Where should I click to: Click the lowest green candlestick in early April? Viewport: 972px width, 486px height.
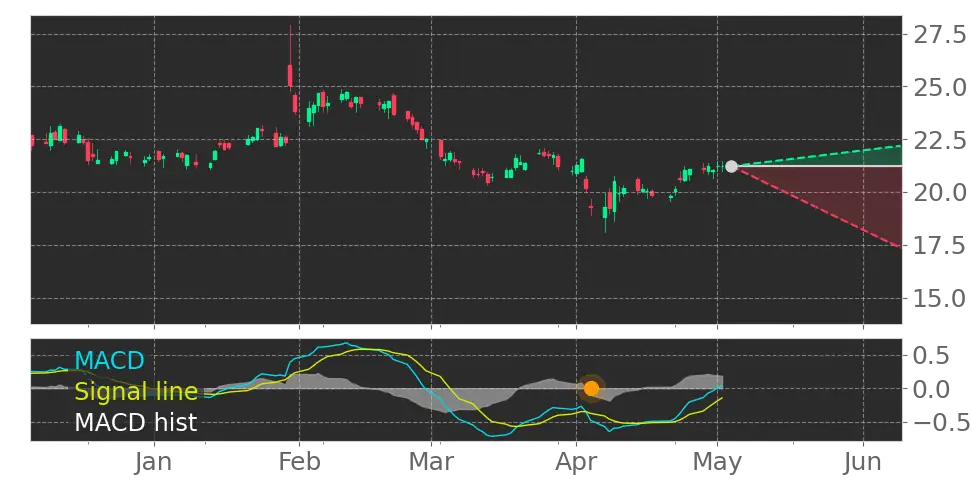(606, 212)
